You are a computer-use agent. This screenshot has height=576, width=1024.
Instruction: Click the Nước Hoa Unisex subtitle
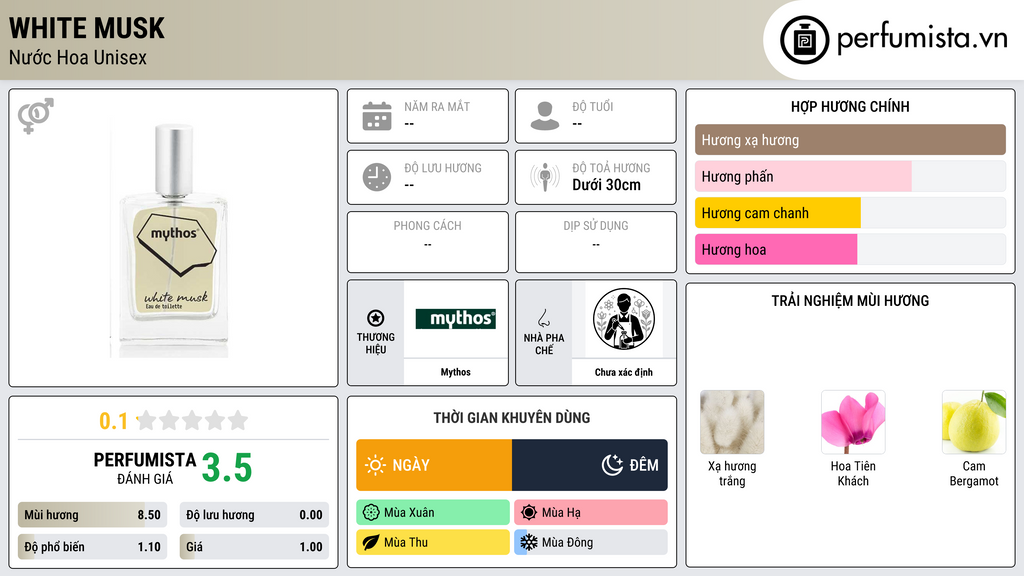[x=78, y=57]
